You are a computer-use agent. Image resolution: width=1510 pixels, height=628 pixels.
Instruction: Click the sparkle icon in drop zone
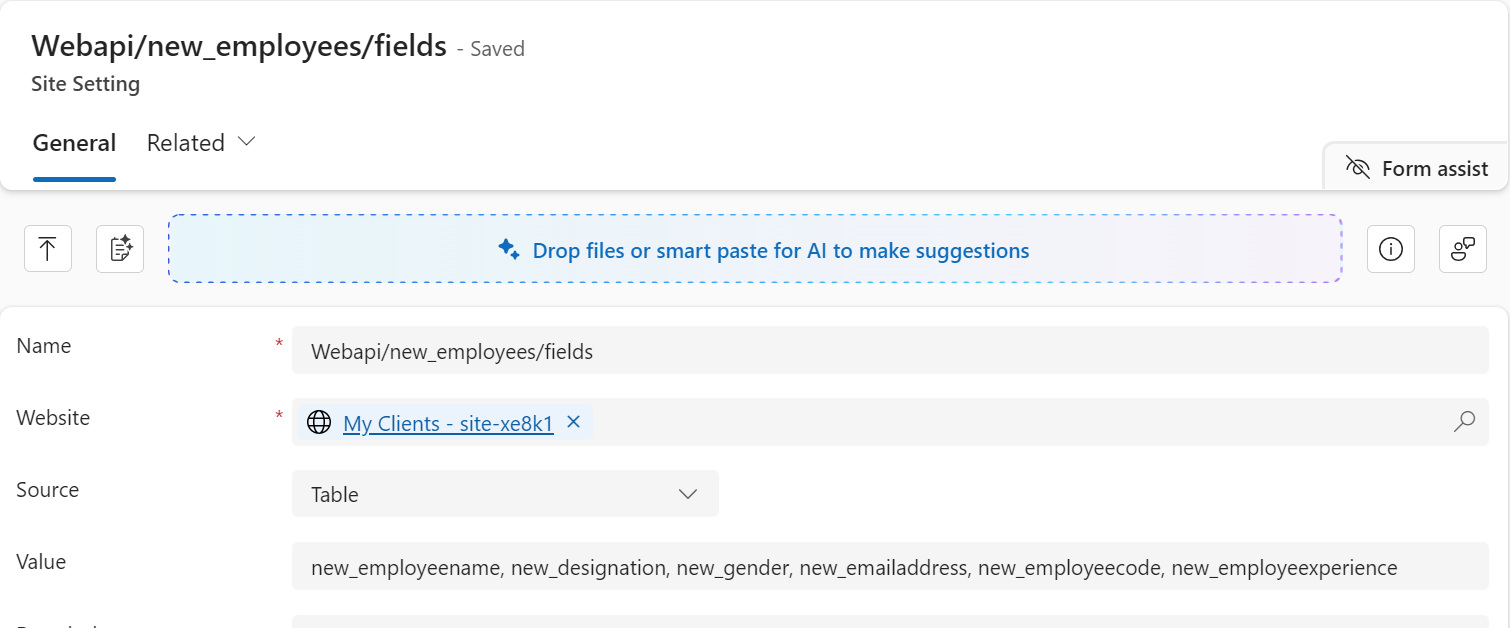click(509, 250)
